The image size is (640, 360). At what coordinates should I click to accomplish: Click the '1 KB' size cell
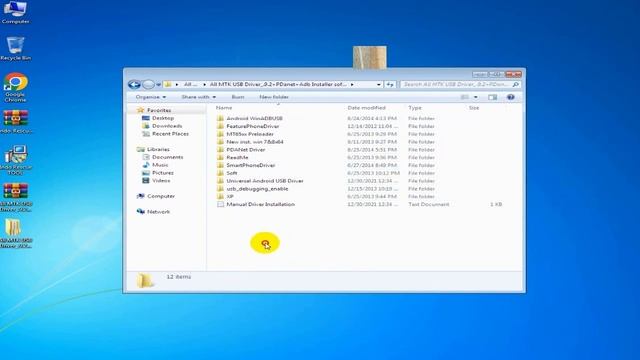[x=496, y=204]
